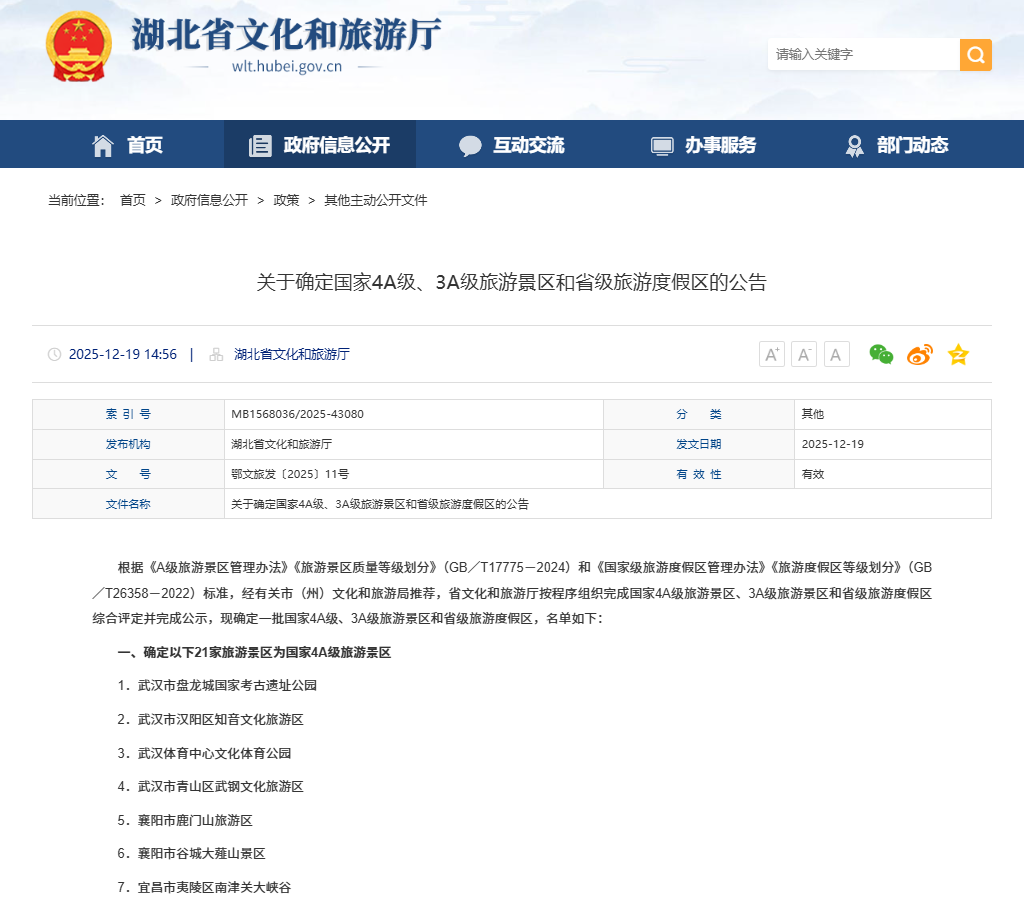Focus the 请输入关键字 search field
The width and height of the screenshot is (1024, 900).
[x=862, y=55]
